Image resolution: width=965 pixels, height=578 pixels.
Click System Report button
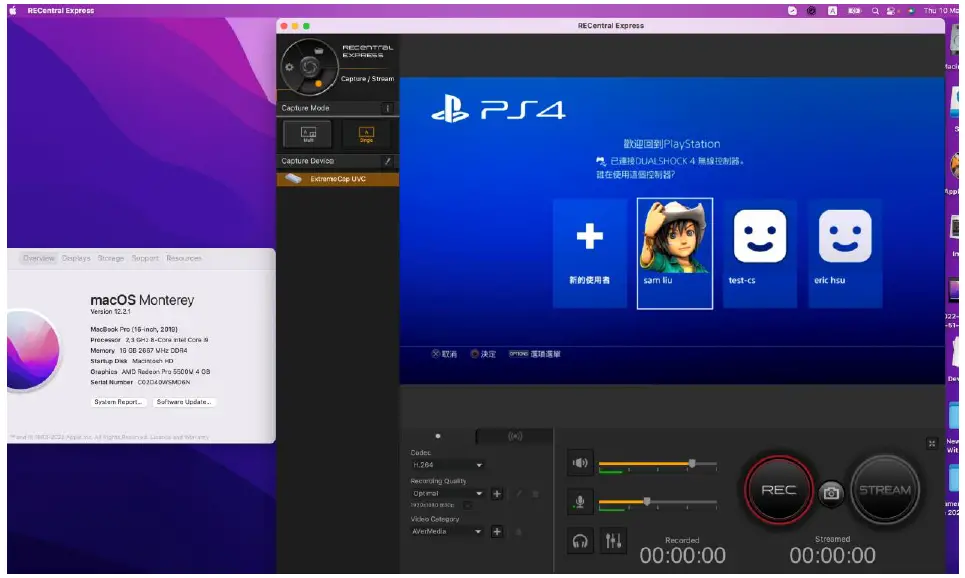point(118,402)
